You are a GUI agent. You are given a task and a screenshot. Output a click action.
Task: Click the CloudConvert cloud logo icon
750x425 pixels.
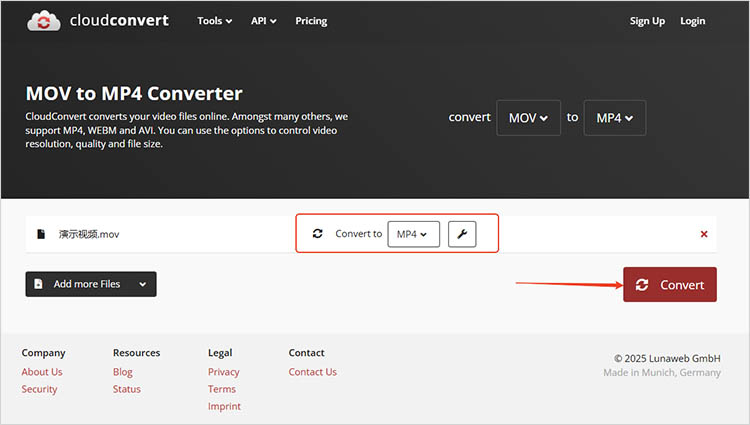(x=44, y=21)
